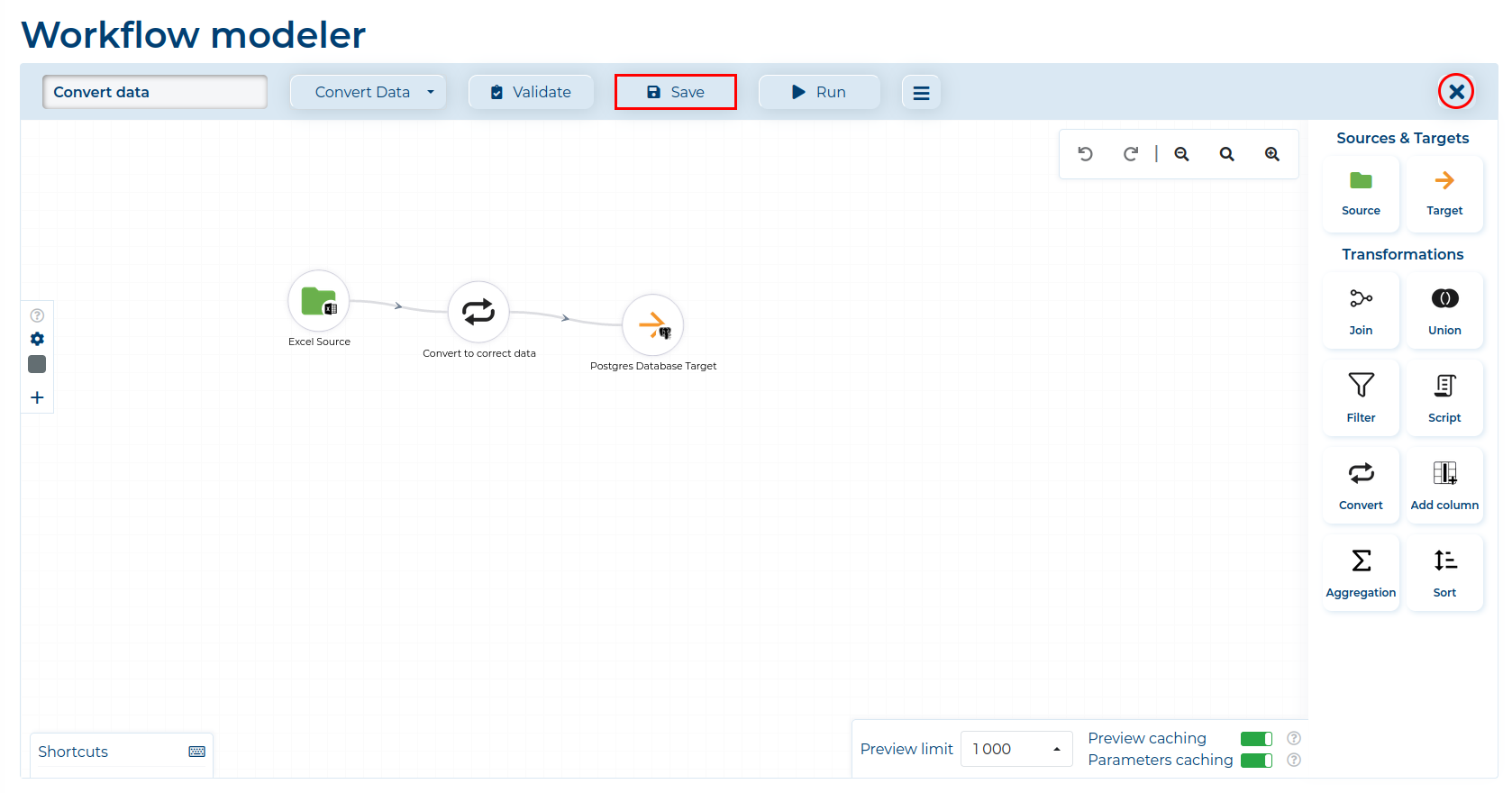The image size is (1512, 793).
Task: Run the workflow
Action: tap(819, 92)
